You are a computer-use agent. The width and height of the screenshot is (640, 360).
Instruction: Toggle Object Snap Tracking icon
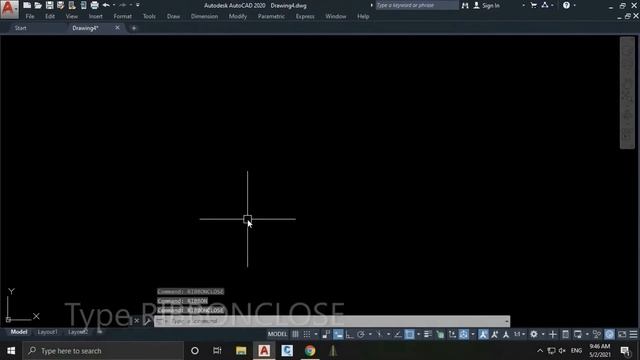(x=398, y=334)
